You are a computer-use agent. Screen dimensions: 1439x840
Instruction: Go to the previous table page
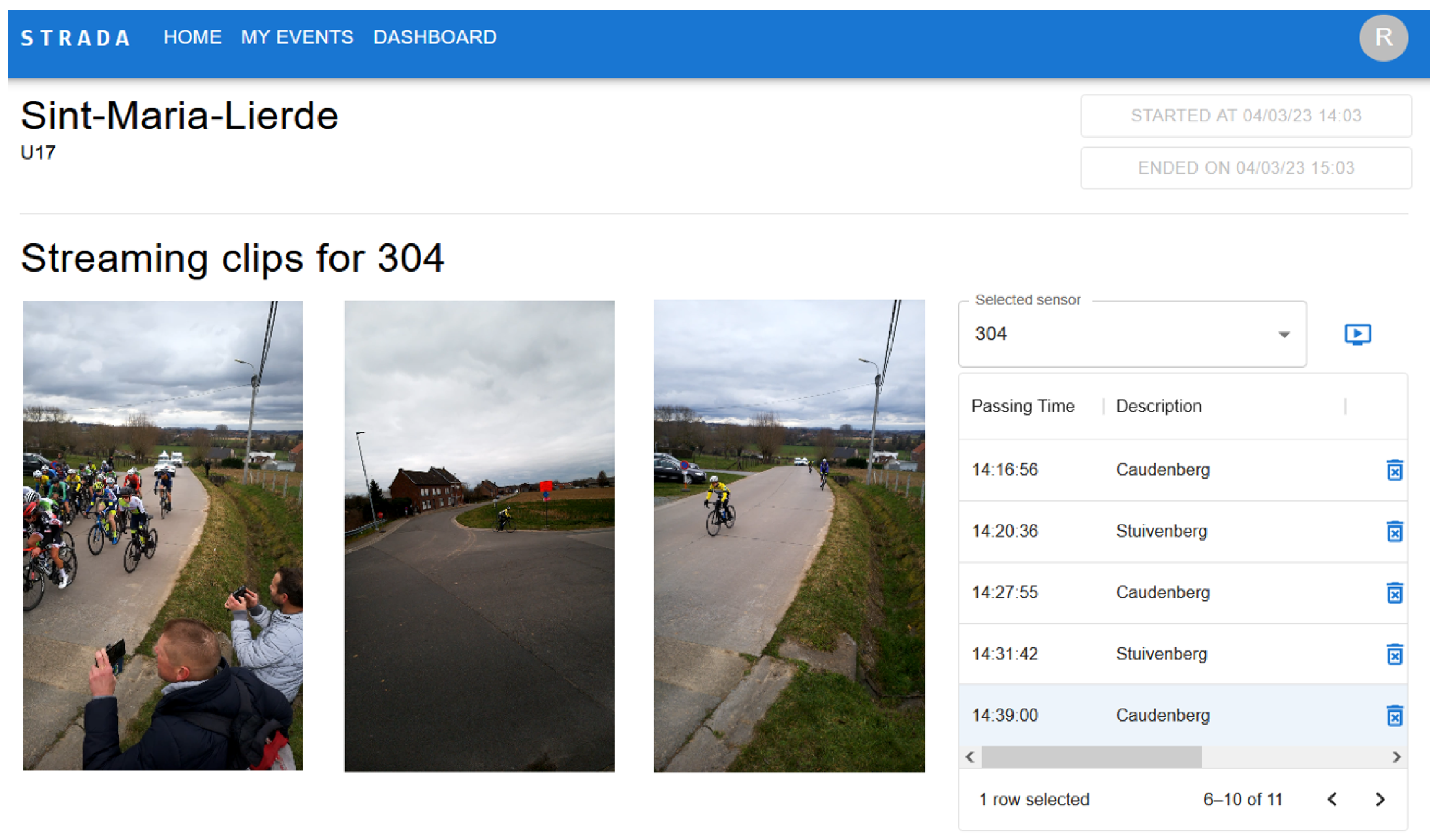click(x=1332, y=800)
